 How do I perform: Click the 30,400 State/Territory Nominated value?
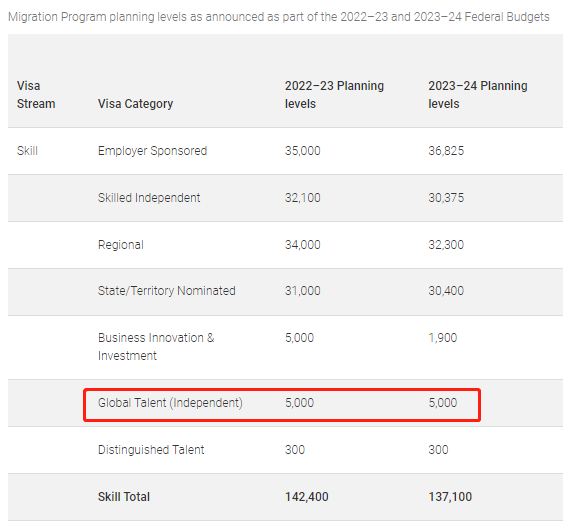[x=446, y=291]
